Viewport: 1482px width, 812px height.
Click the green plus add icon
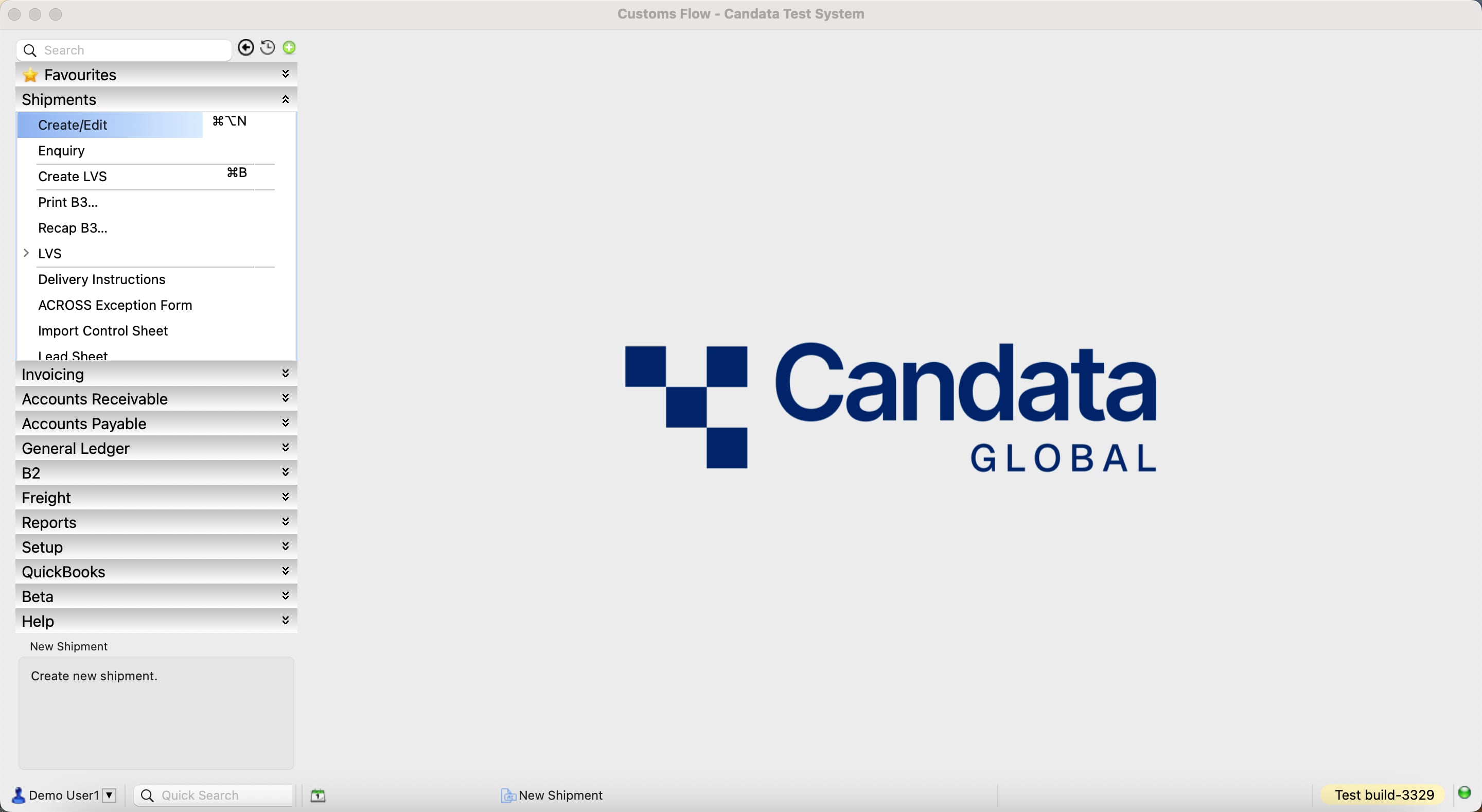[x=289, y=48]
